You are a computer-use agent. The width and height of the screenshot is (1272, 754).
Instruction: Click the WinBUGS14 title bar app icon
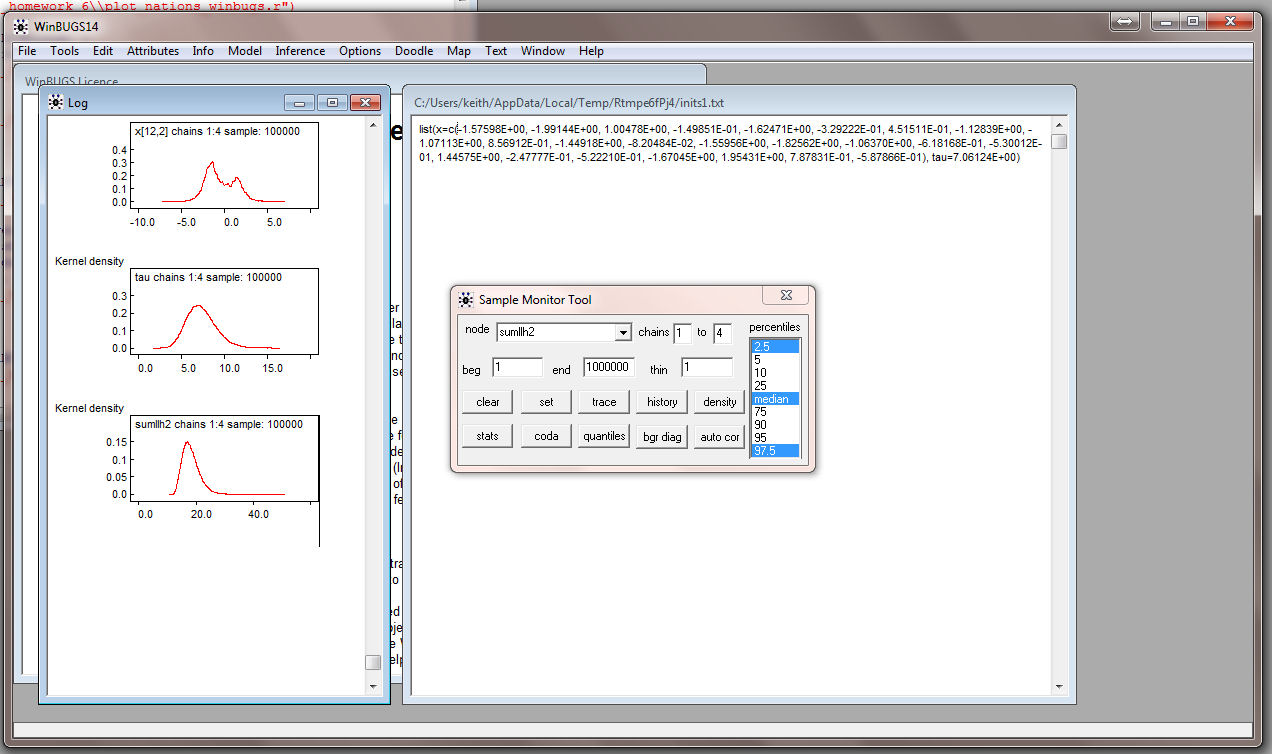[21, 26]
